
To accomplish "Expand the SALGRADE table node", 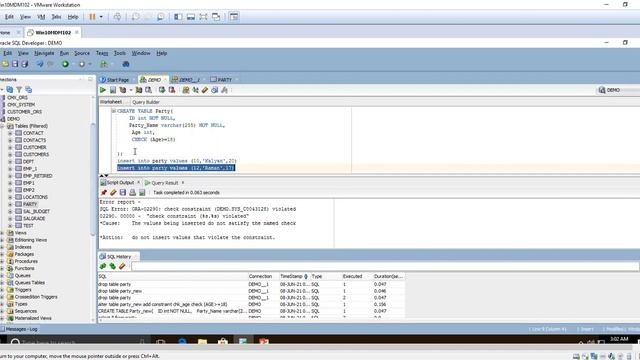I will (10, 218).
